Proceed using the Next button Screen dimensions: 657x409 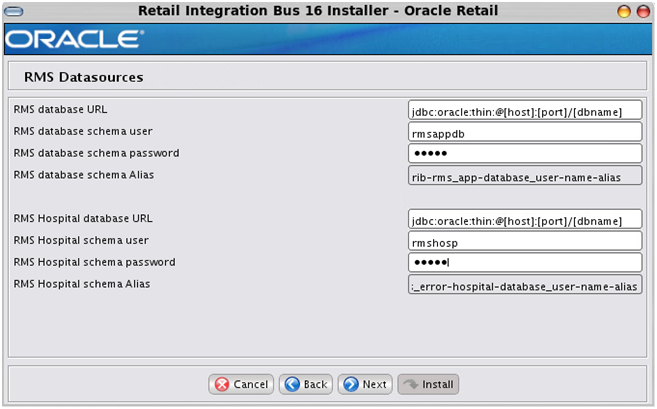365,384
